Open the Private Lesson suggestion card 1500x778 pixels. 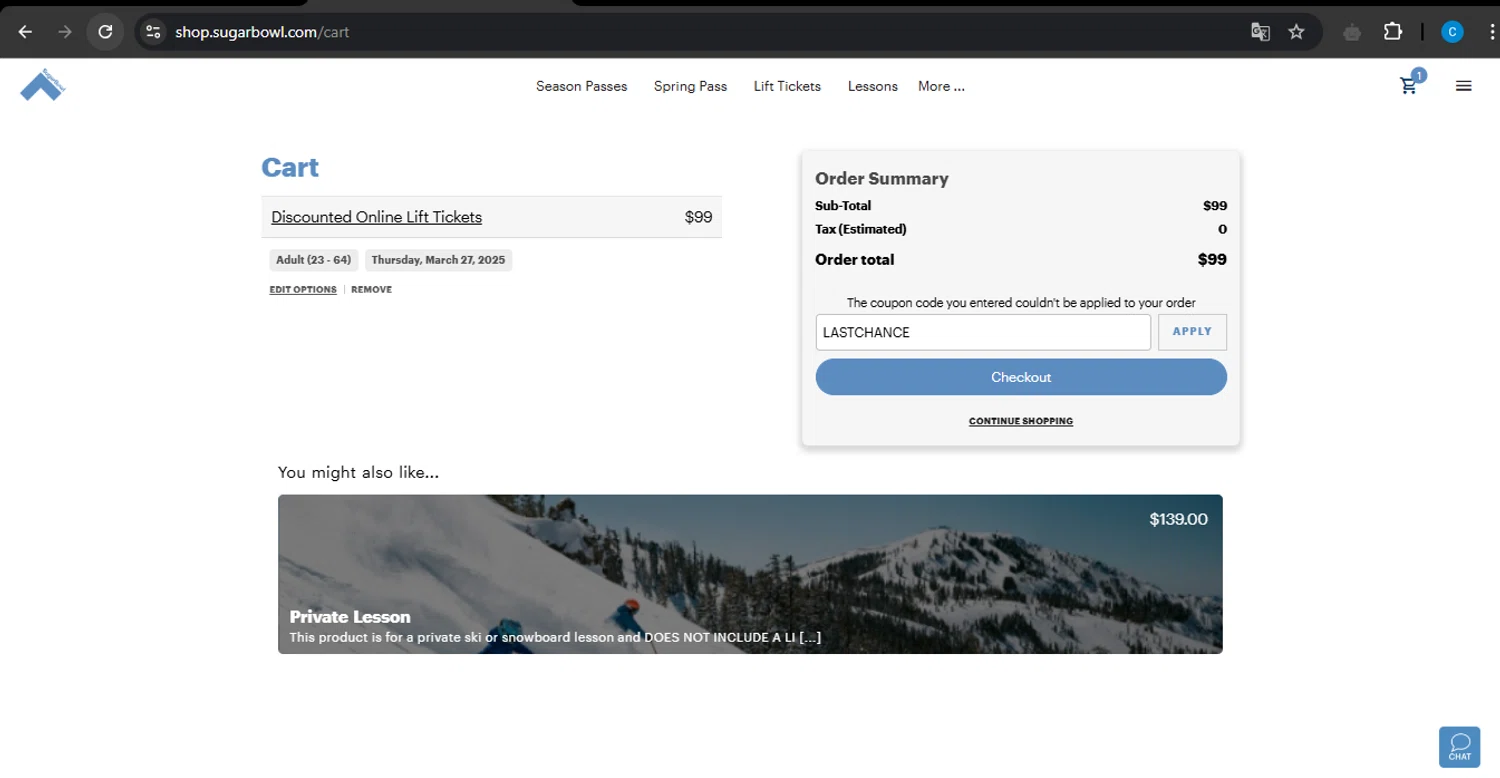750,574
